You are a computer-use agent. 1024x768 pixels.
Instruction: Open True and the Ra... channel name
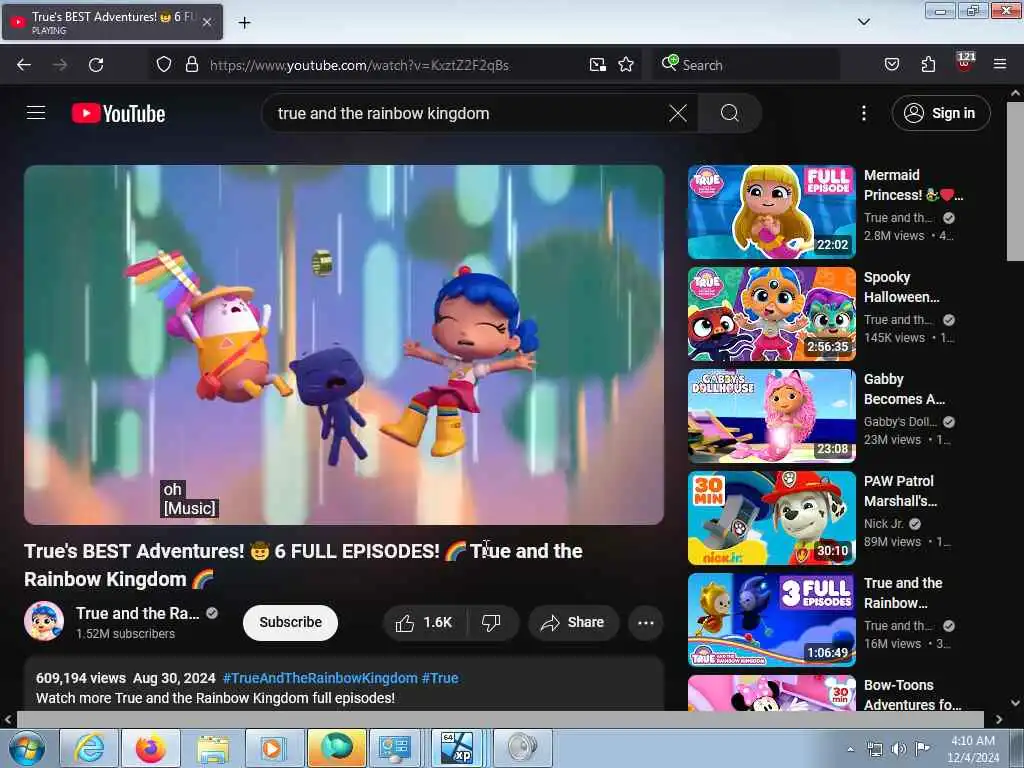click(x=137, y=613)
